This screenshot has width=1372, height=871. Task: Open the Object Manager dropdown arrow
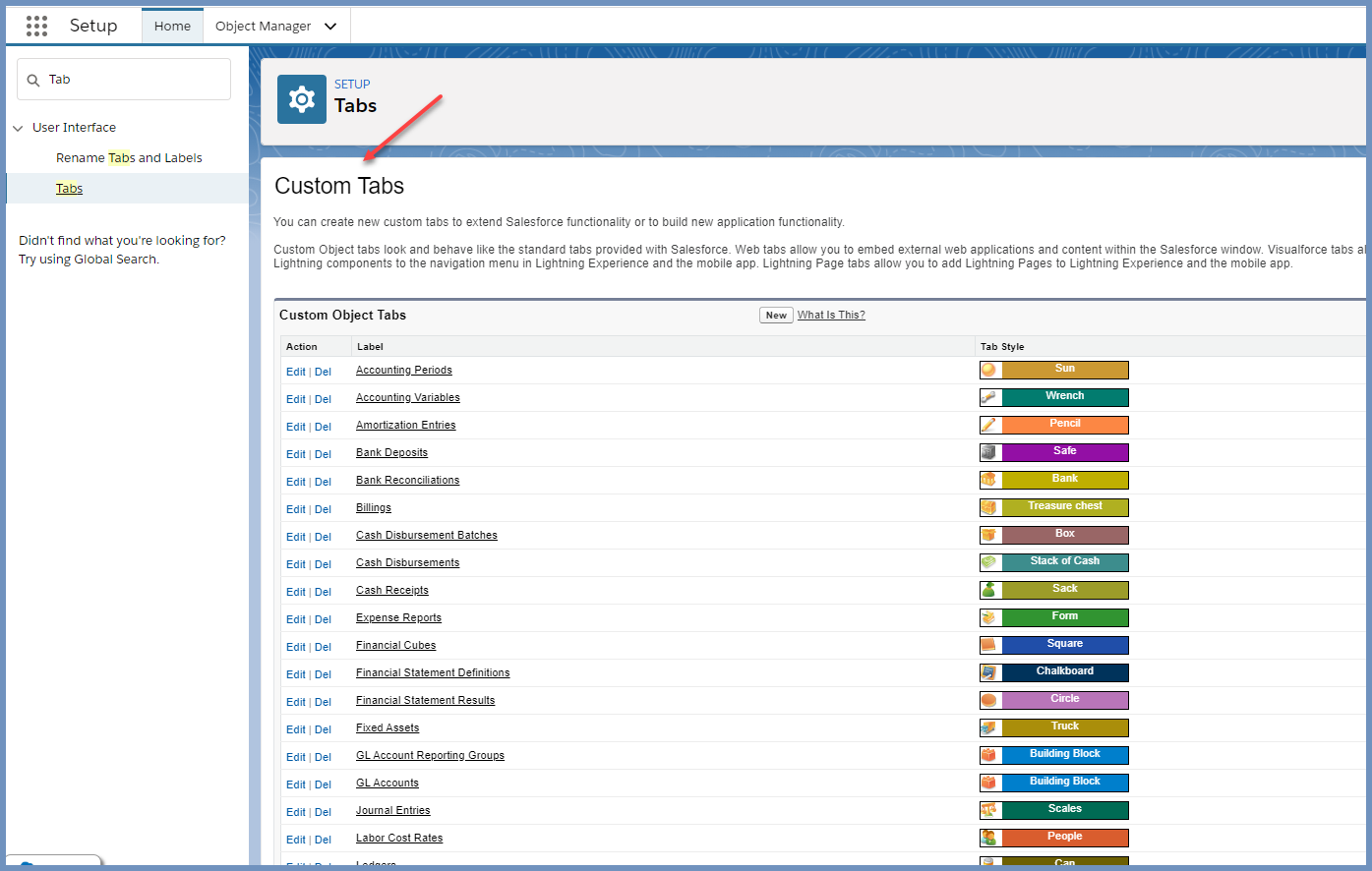coord(330,27)
